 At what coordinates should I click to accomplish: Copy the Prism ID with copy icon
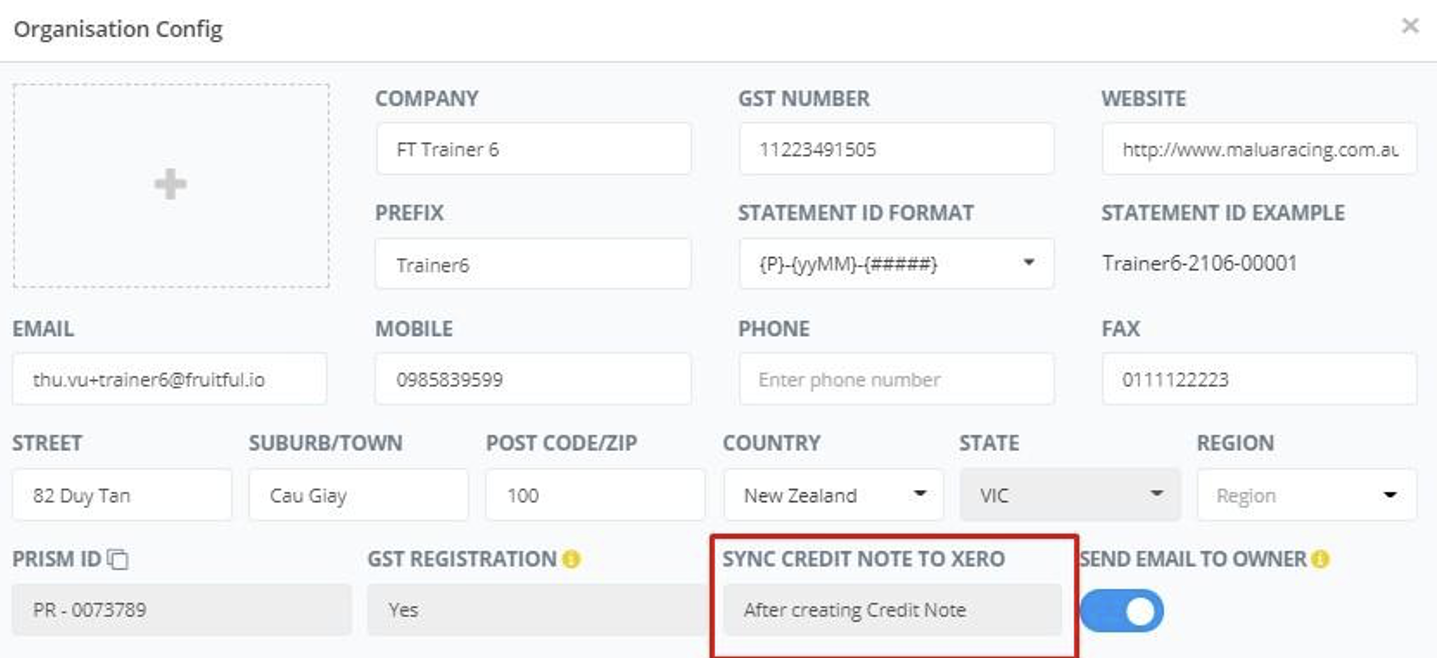click(118, 560)
